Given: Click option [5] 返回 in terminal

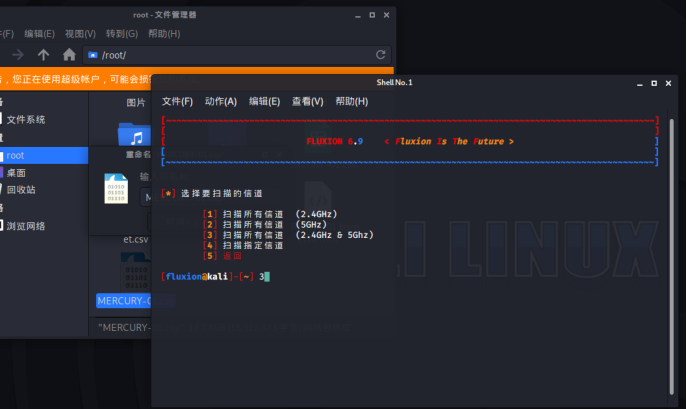Looking at the screenshot, I should [x=222, y=256].
